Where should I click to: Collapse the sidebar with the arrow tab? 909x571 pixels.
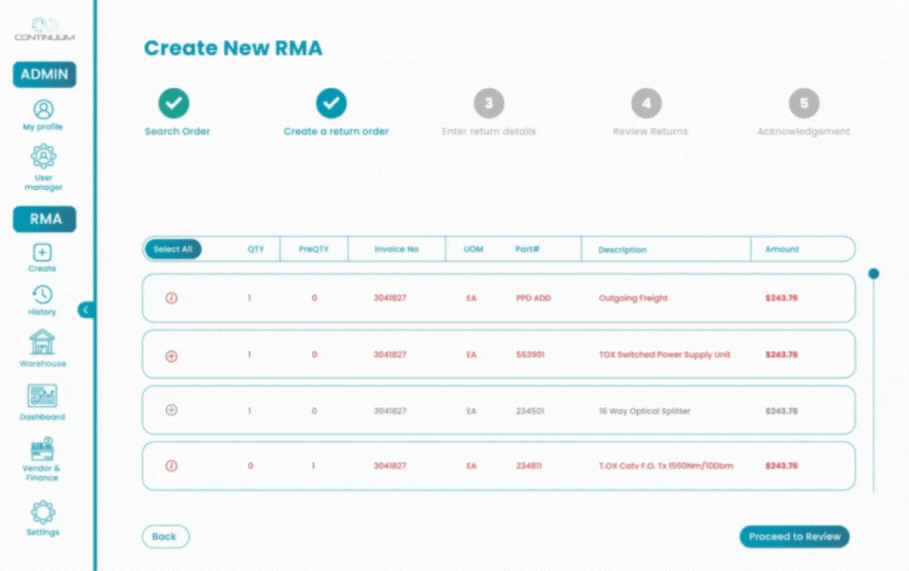[x=85, y=310]
